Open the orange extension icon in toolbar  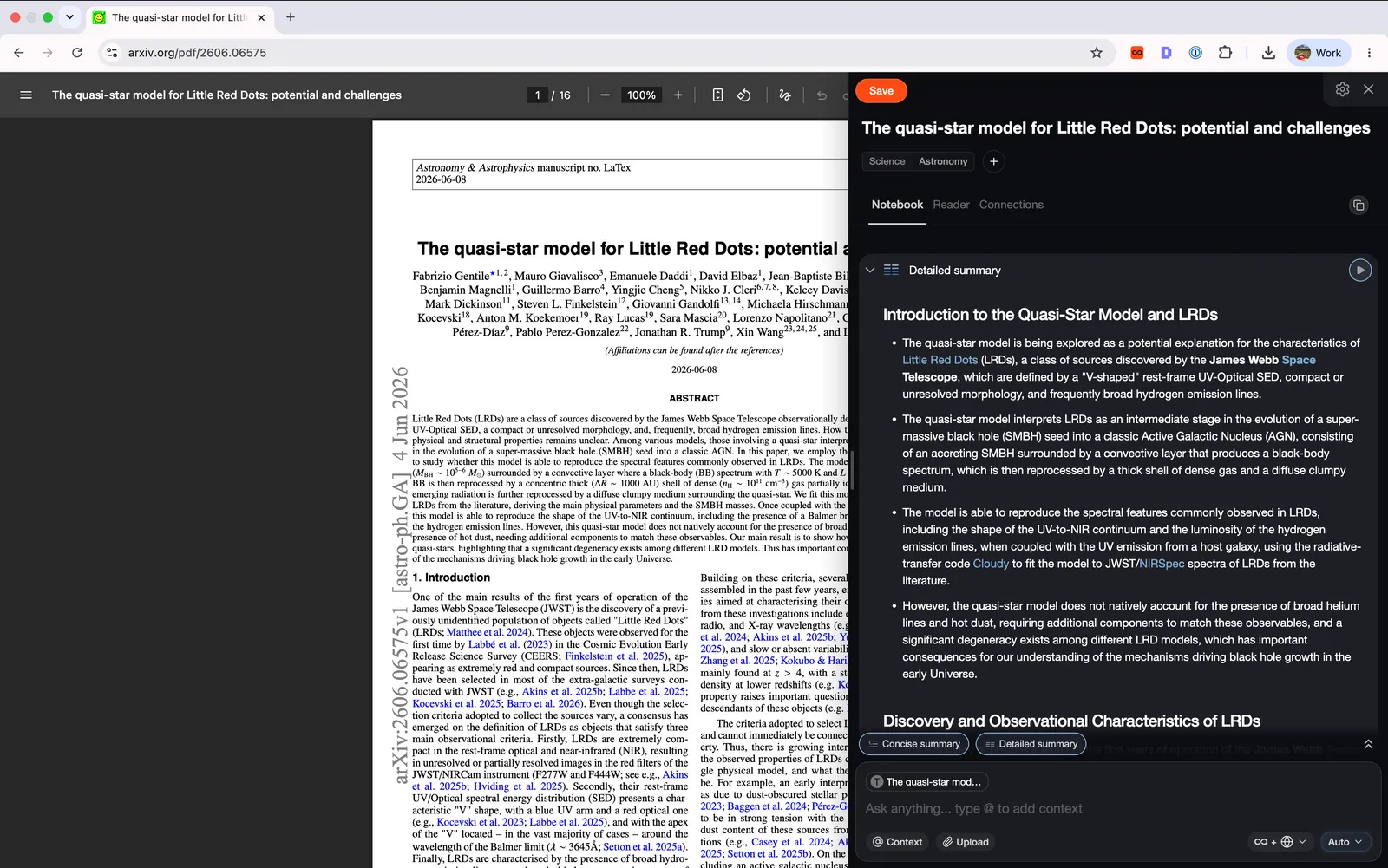tap(1136, 53)
